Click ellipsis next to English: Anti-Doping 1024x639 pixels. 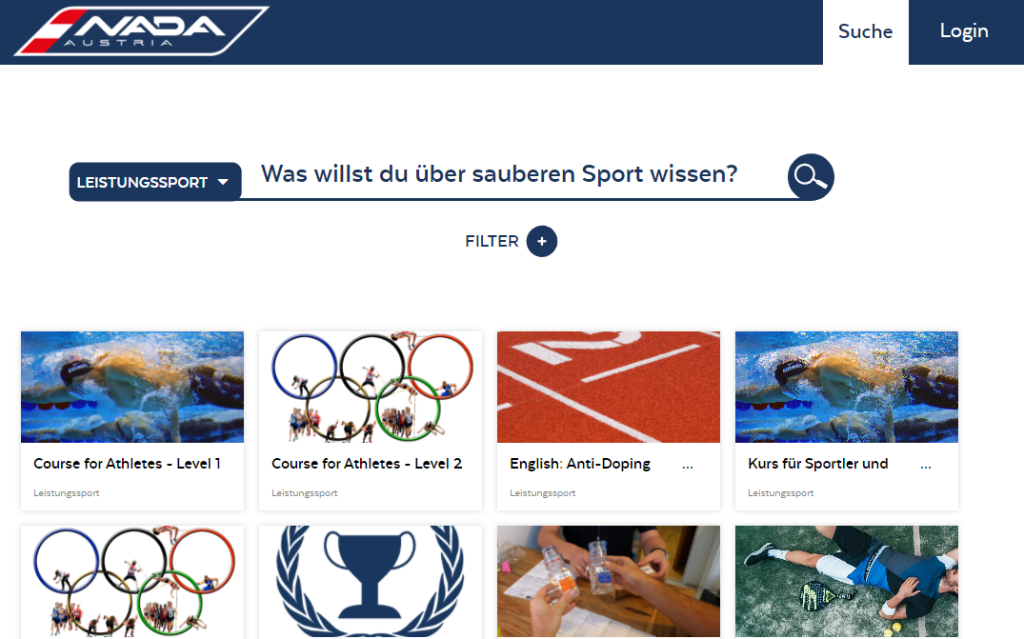[x=688, y=467]
